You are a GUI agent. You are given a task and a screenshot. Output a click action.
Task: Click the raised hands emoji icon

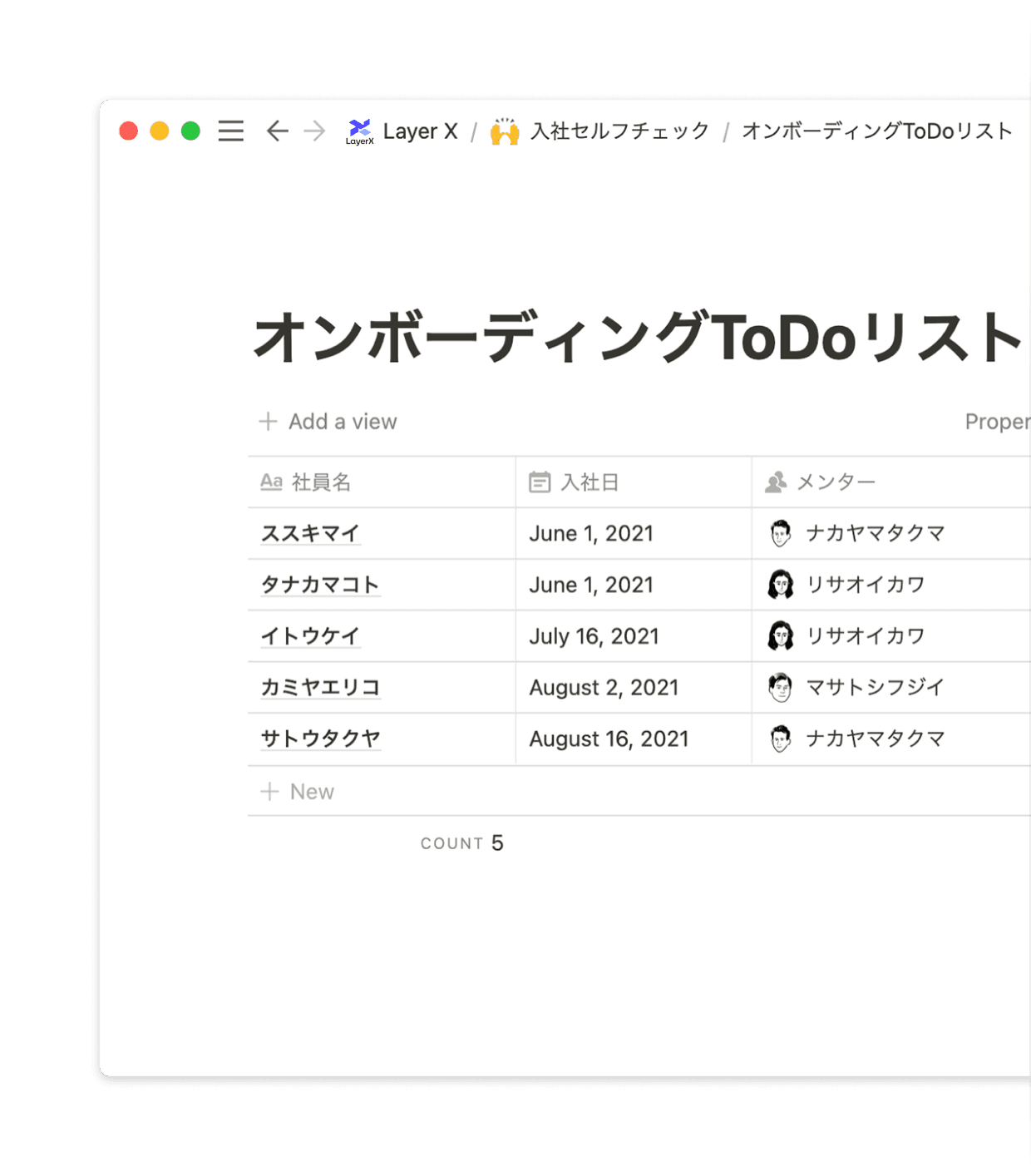tap(505, 131)
